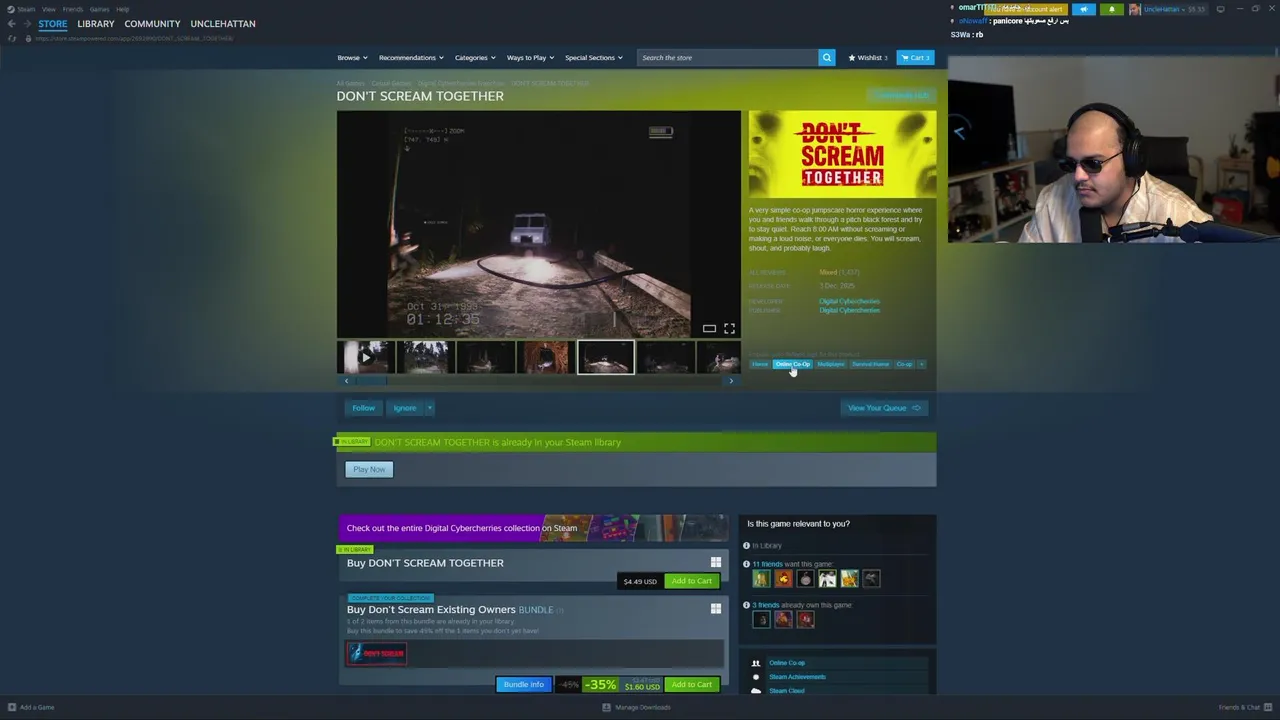Select the second screenshot thumbnail

tap(425, 357)
